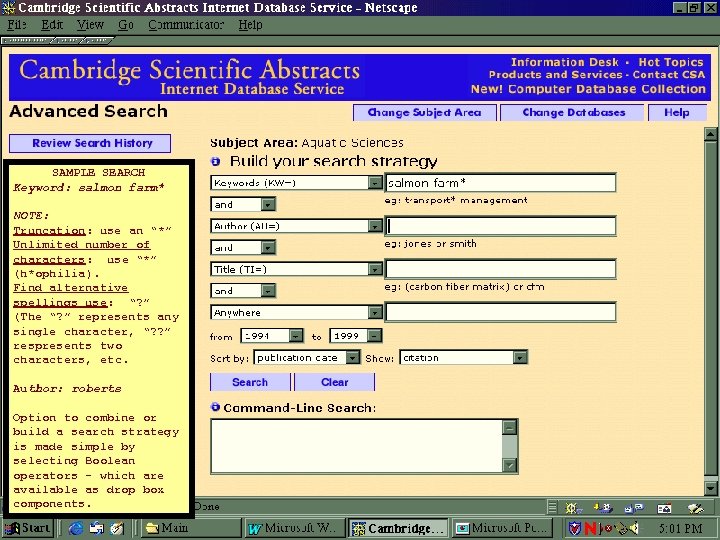Click the Author search text field
The image size is (720, 540).
(x=500, y=226)
